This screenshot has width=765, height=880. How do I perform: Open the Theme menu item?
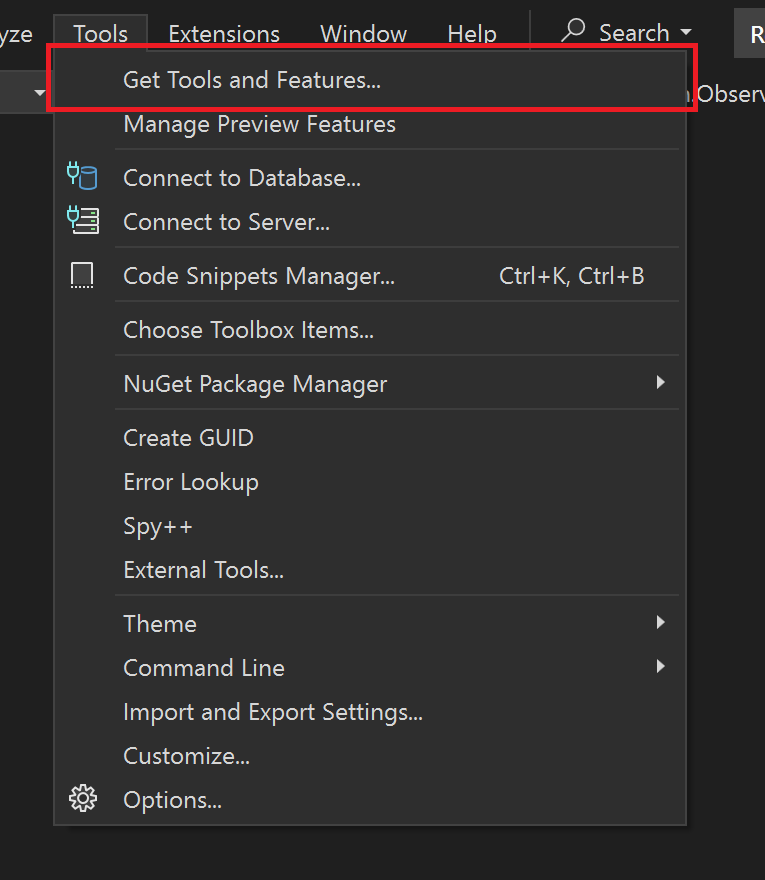click(370, 624)
